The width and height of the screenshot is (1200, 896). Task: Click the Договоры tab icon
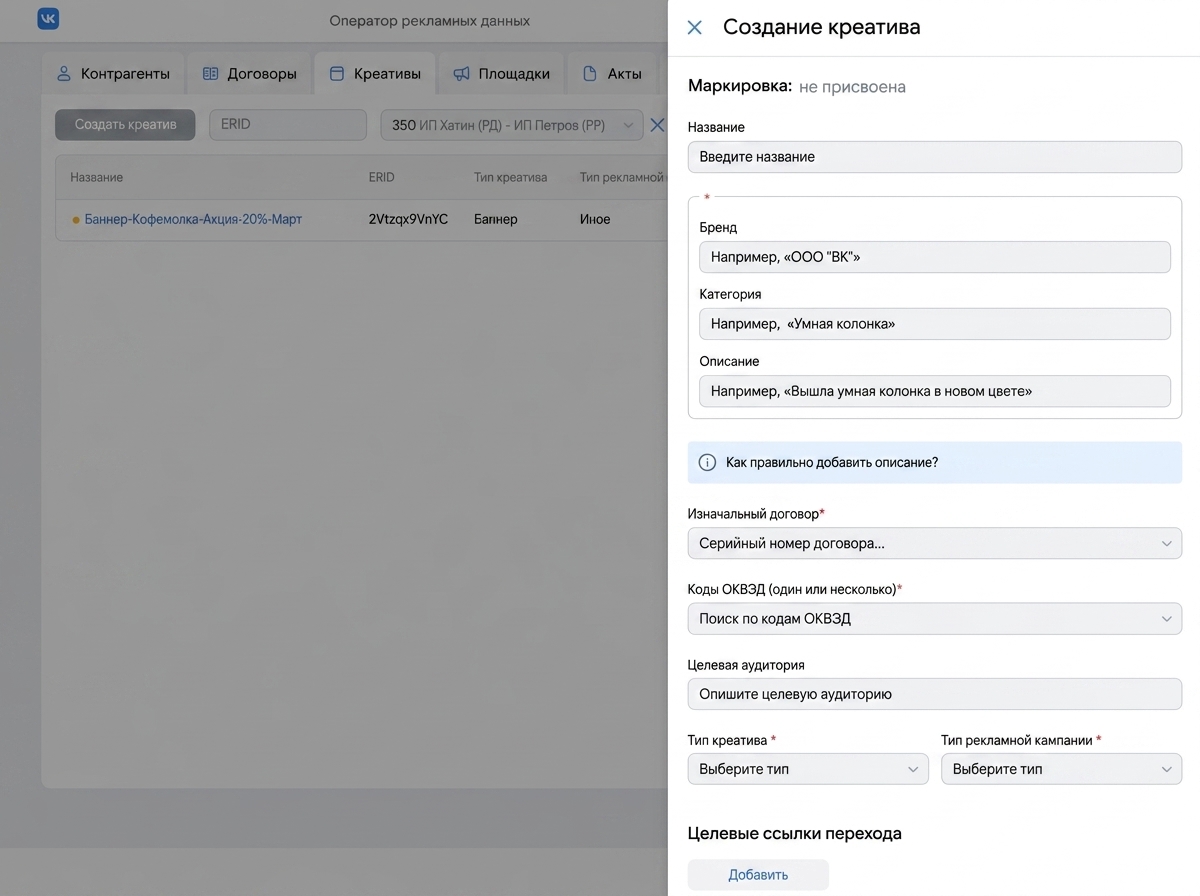pos(210,74)
